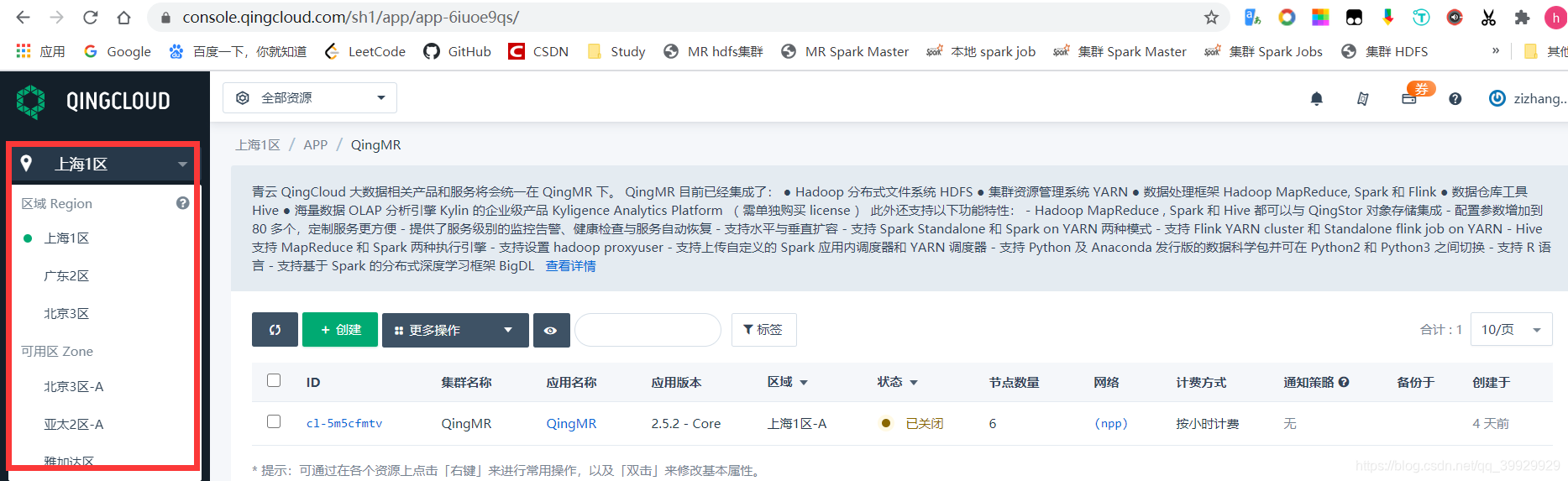Click the 2.5.2 - Core version cell

686,424
